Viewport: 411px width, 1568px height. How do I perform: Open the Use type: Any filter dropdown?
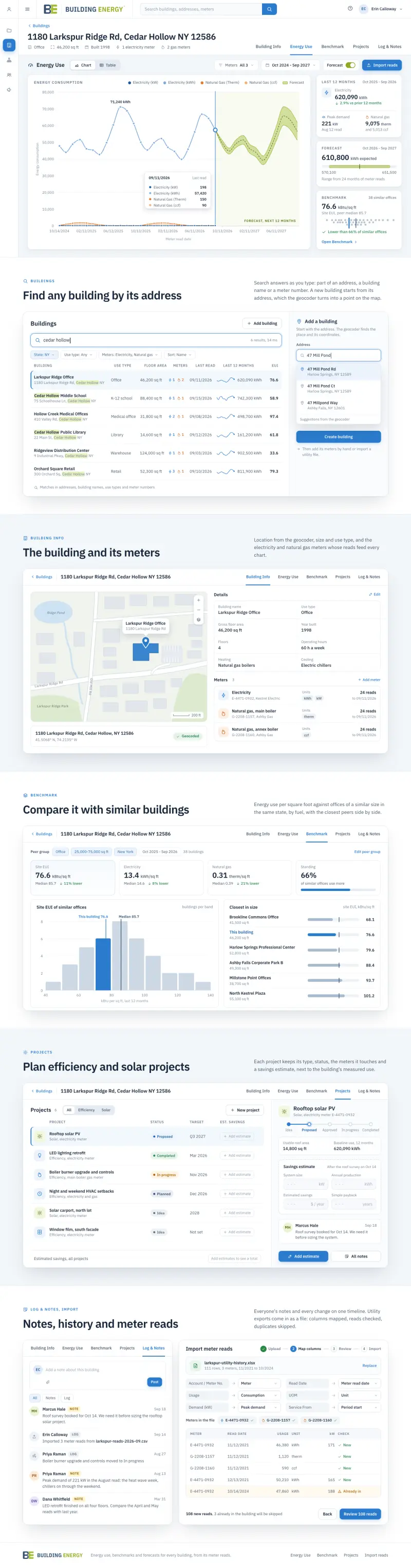pyautogui.click(x=78, y=355)
